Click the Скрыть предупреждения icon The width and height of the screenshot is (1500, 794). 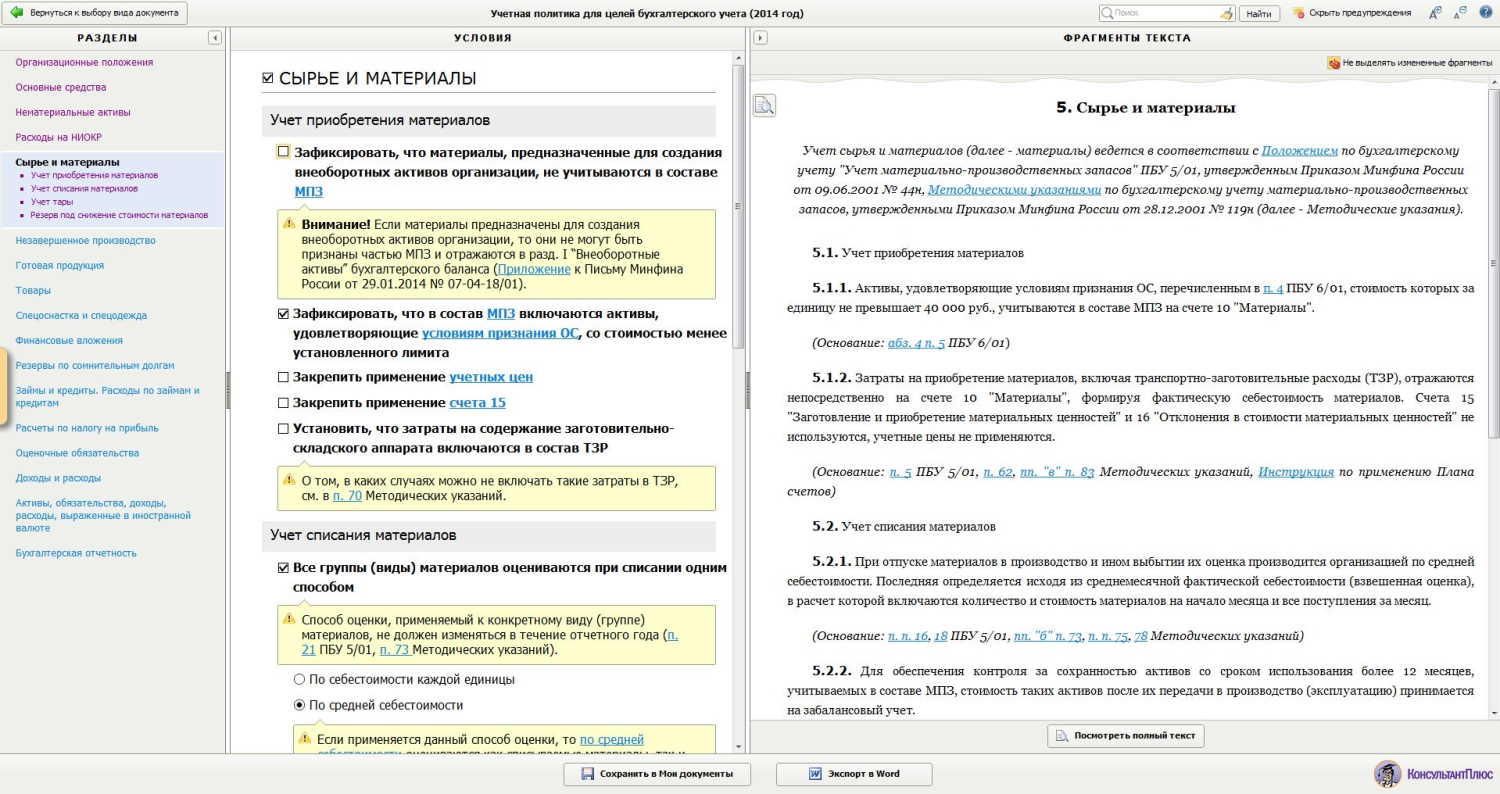[1298, 13]
